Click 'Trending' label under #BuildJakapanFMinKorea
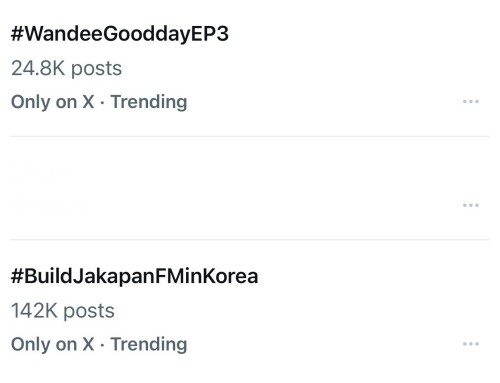The width and height of the screenshot is (500, 383). (x=149, y=345)
